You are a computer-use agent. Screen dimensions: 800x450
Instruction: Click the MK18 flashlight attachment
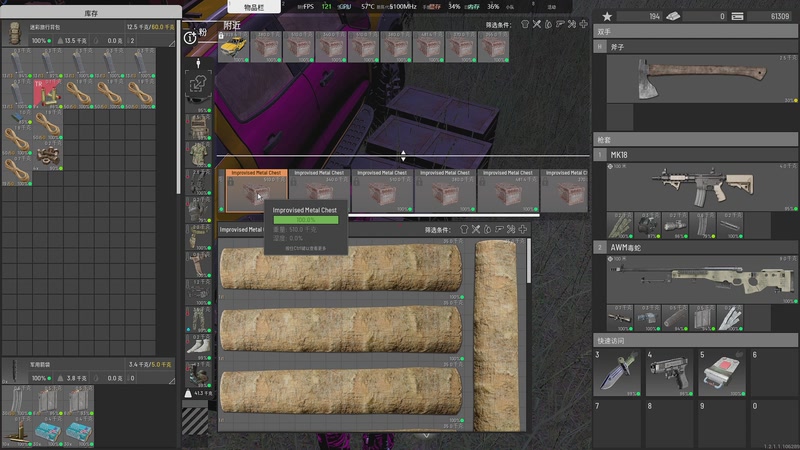coord(675,226)
